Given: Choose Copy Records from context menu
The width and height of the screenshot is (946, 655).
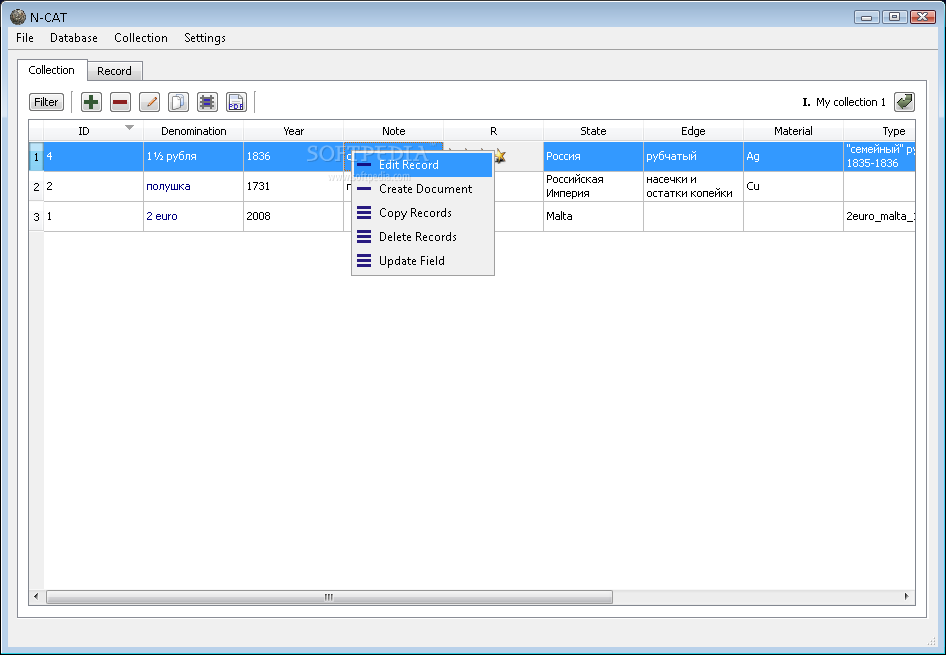Looking at the screenshot, I should pyautogui.click(x=422, y=213).
